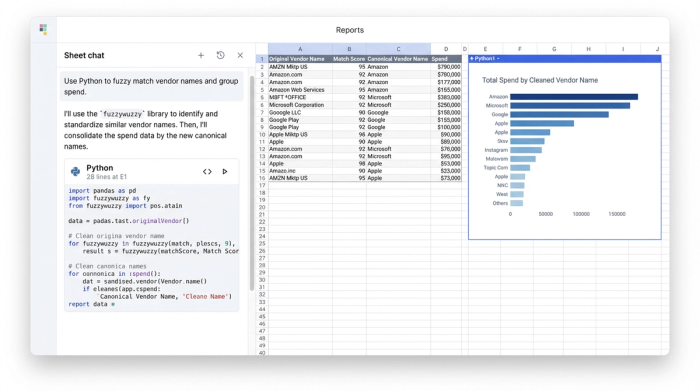The height and width of the screenshot is (391, 700).
Task: Click the '28 lines at E1' label
Action: (107, 177)
